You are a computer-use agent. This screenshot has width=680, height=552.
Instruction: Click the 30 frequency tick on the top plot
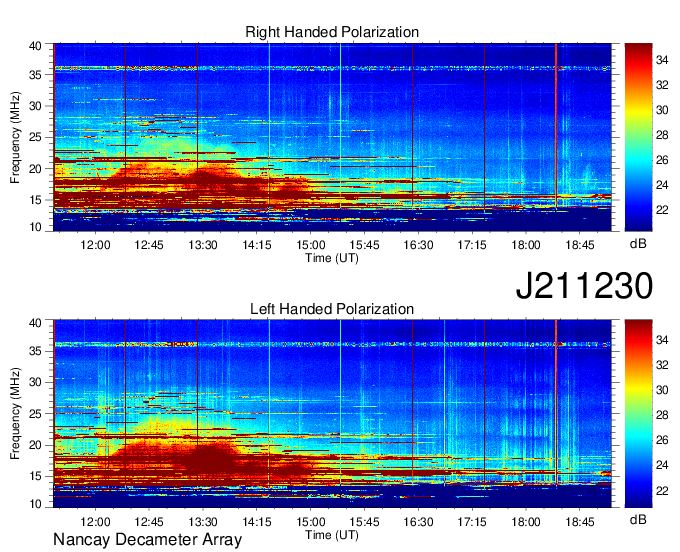36,106
